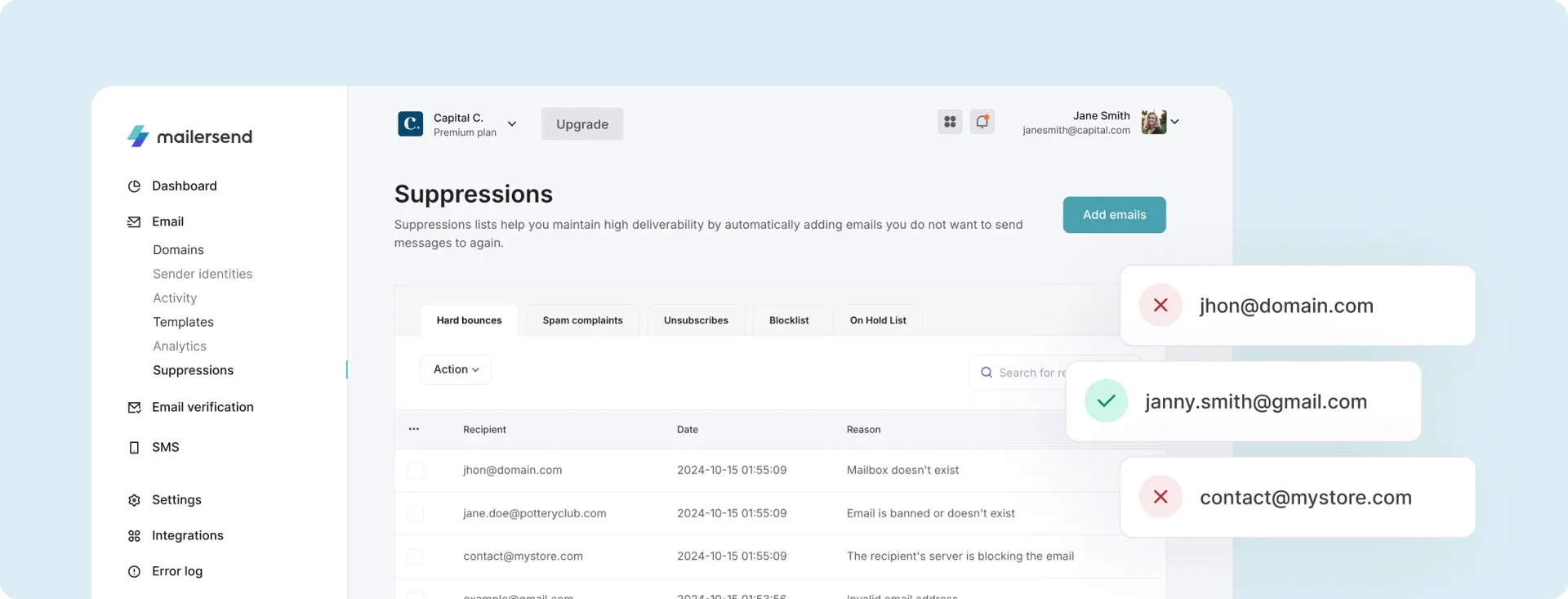This screenshot has height=599, width=1568.
Task: Click the three-dots column header icon
Action: click(414, 429)
